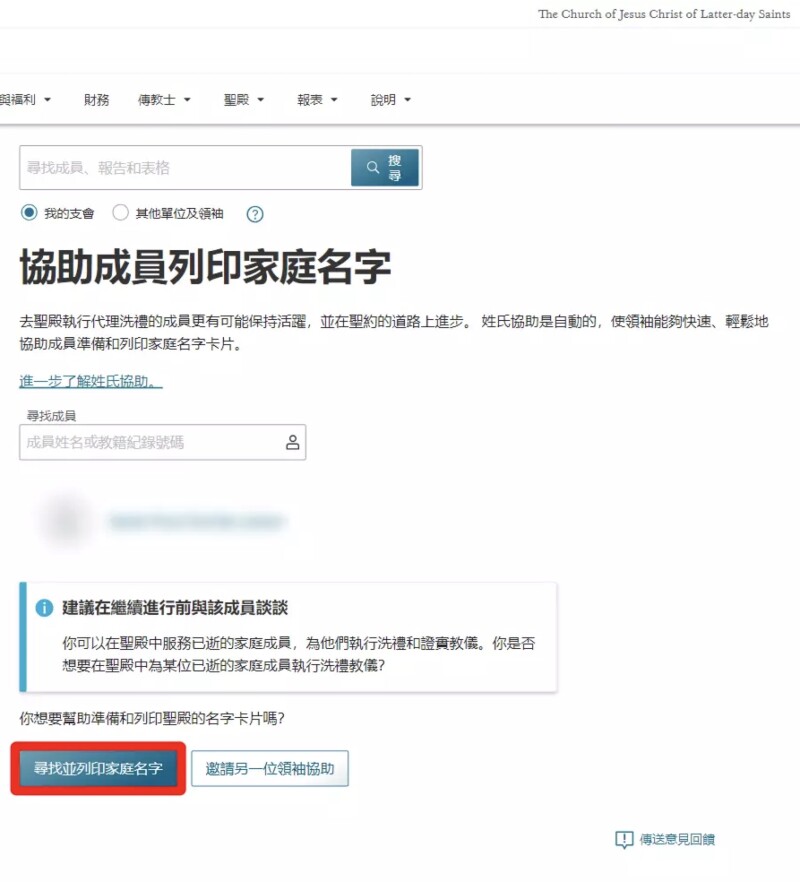Click the feedback speech bubble icon
Viewport: 800px width, 882px height.
(624, 840)
